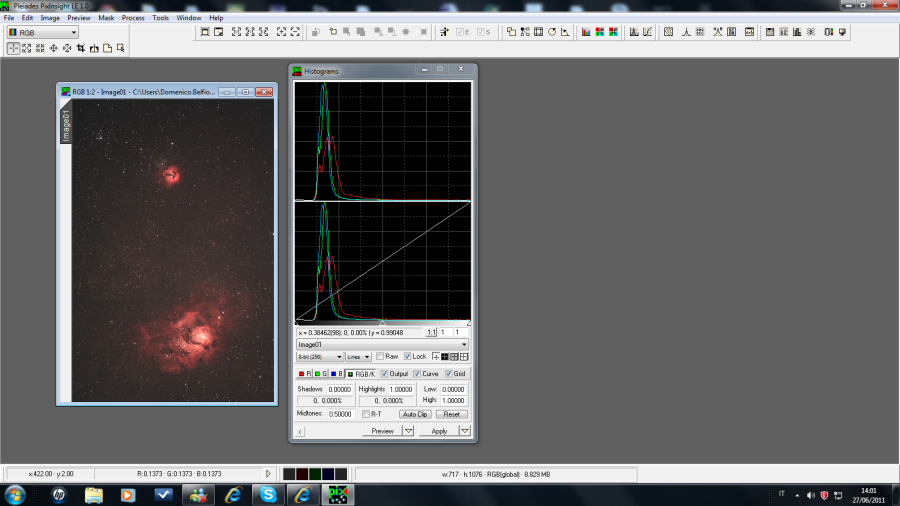The height and width of the screenshot is (506, 900).
Task: Select the plus-crosshair histogram cursor icon
Action: click(436, 357)
